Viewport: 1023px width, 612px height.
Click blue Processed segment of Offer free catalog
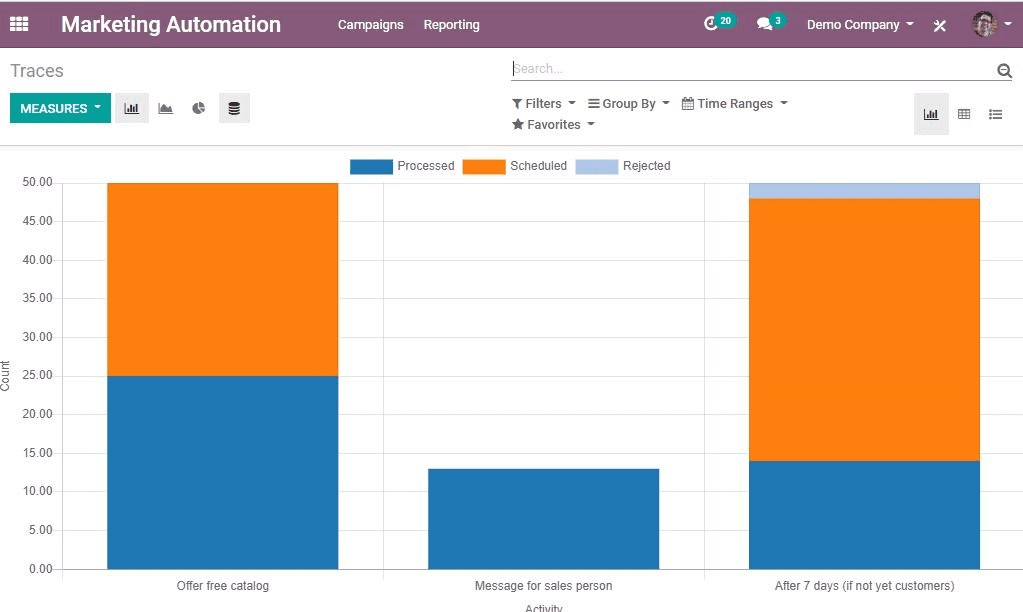coord(222,472)
